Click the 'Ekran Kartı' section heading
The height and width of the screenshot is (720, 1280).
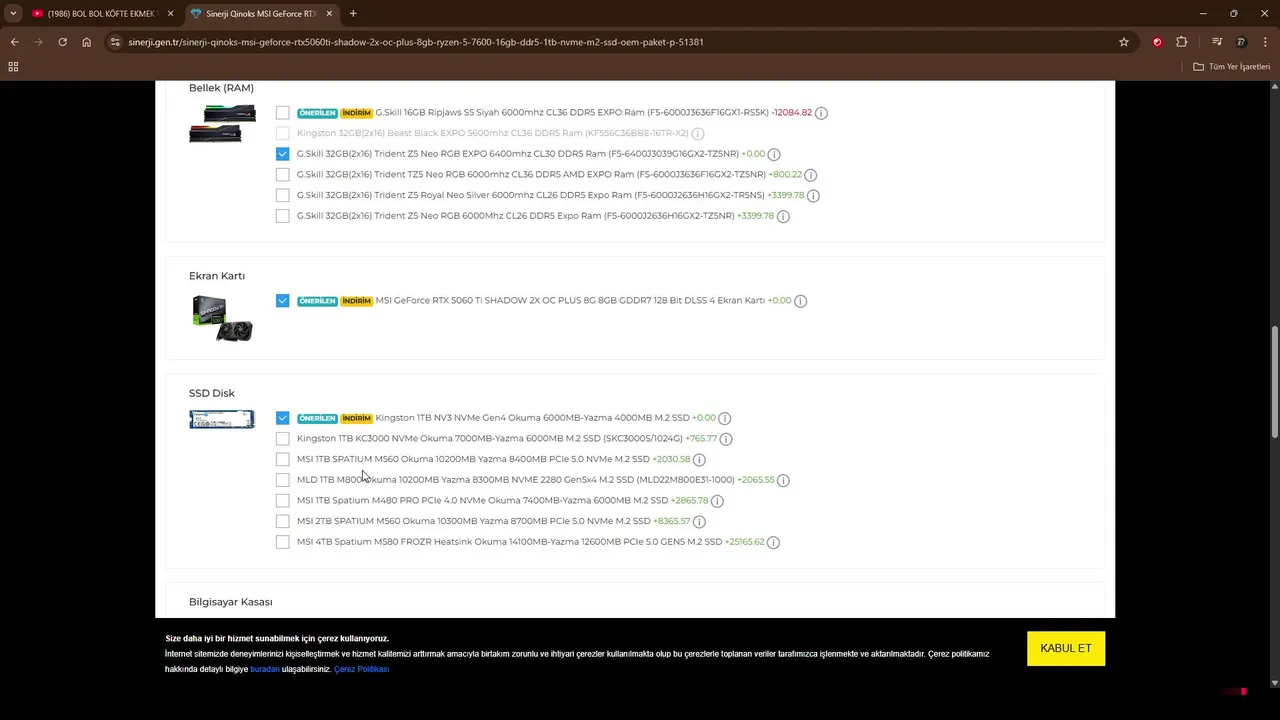pos(217,276)
